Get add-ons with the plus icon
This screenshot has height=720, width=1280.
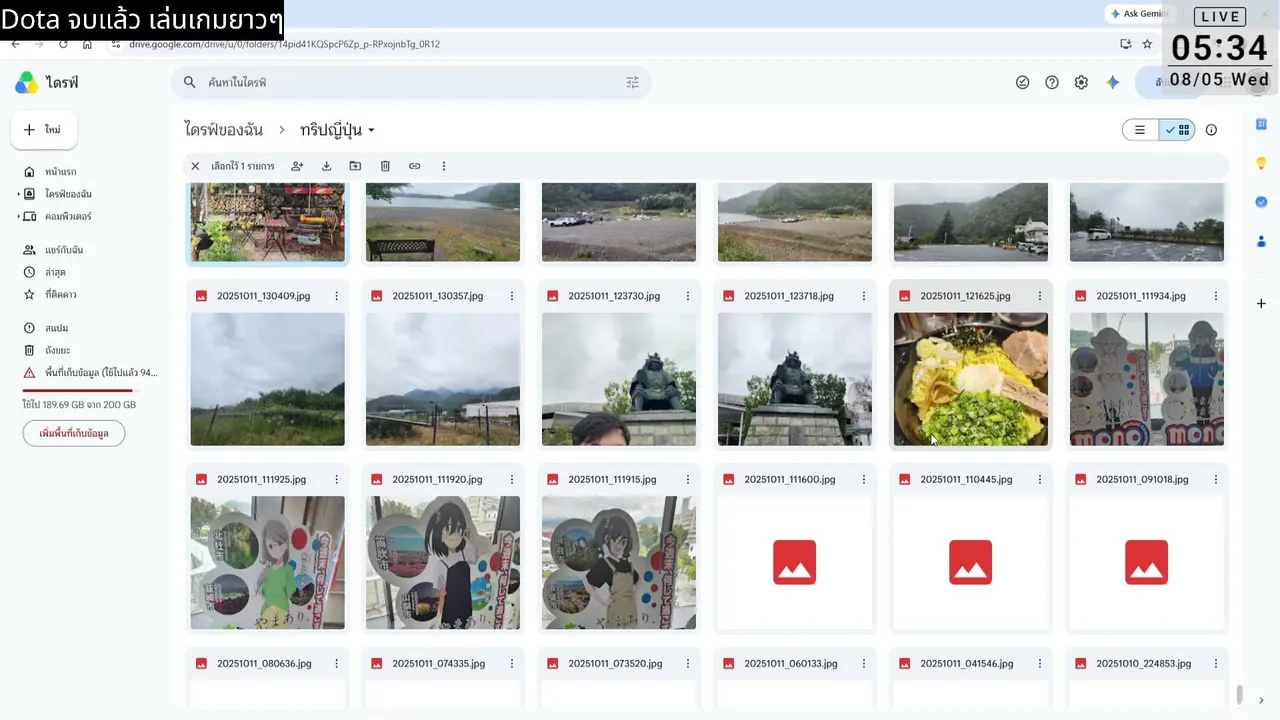(1261, 303)
